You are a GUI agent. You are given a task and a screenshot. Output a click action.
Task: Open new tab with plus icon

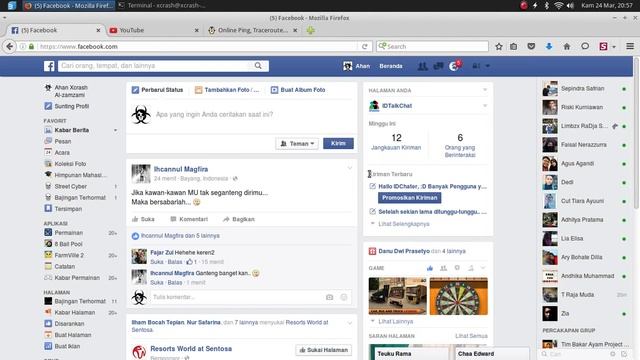click(x=311, y=30)
